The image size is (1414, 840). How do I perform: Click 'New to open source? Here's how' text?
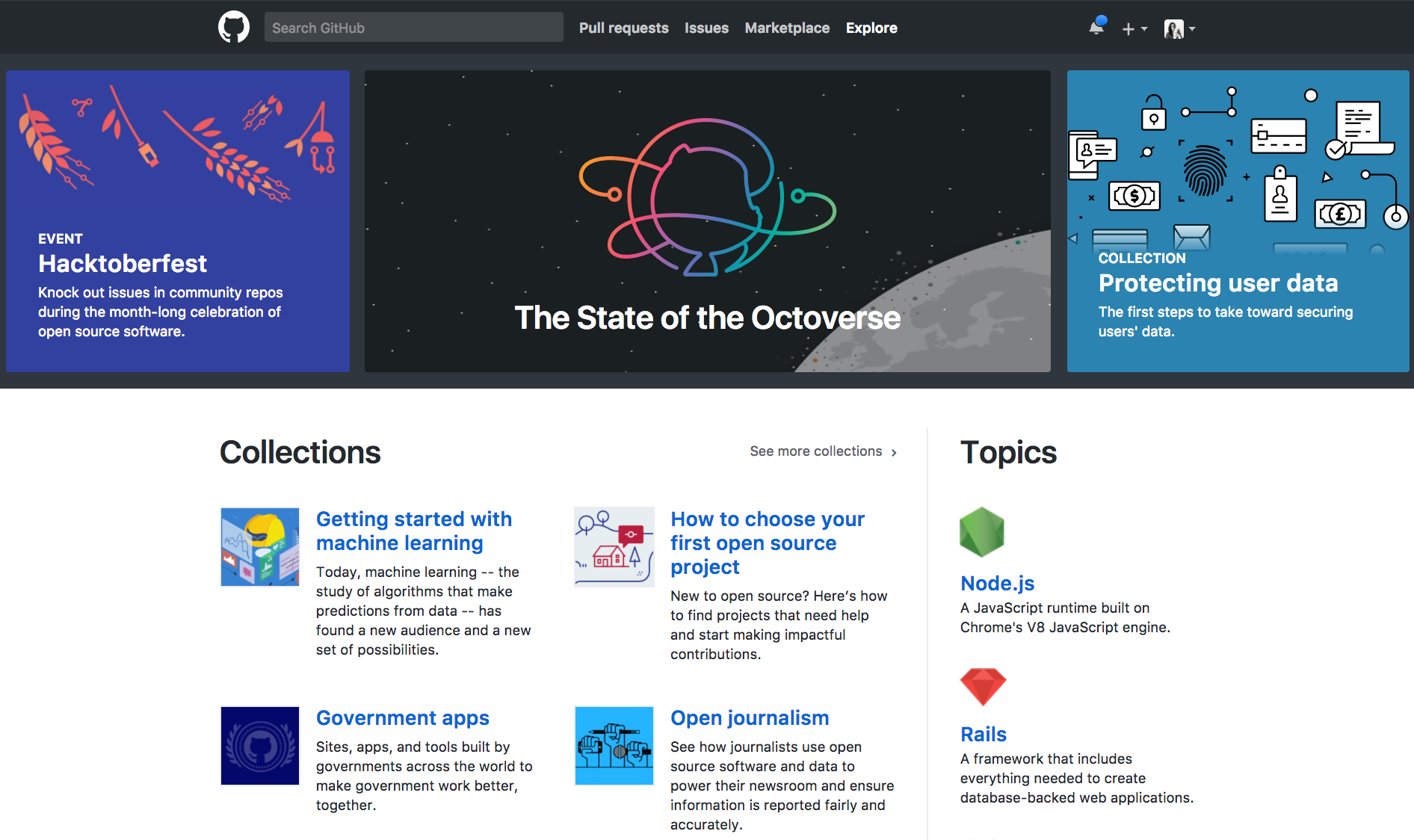coord(779,596)
